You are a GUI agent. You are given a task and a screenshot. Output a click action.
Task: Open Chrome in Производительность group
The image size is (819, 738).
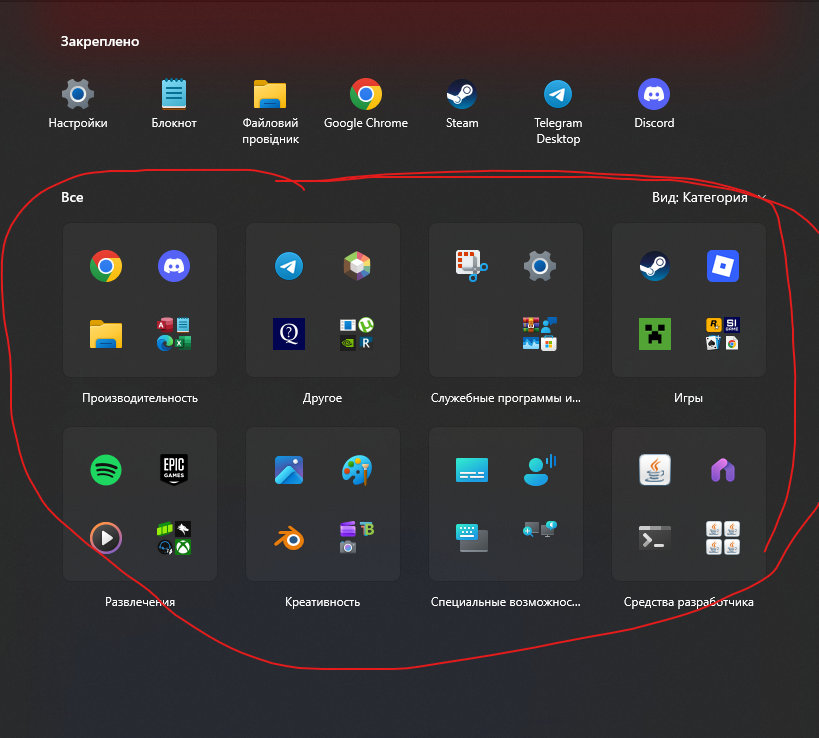click(x=106, y=266)
